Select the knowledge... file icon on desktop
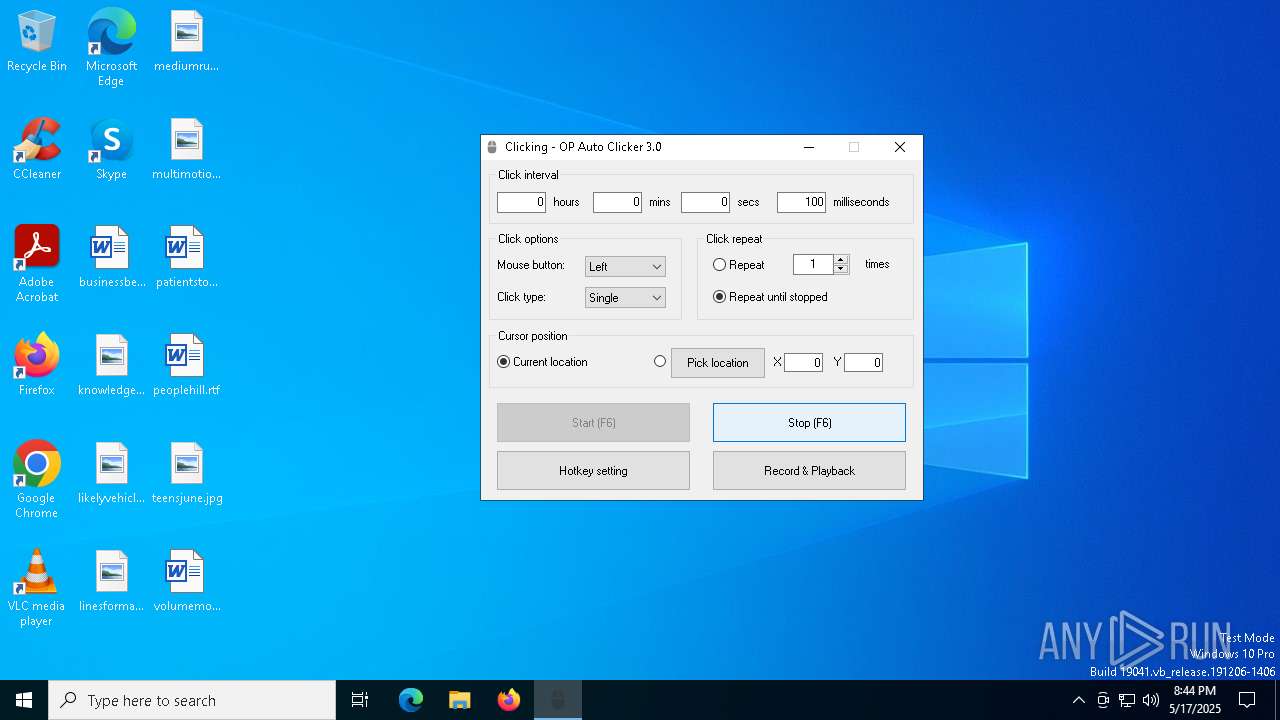The height and width of the screenshot is (720, 1280). point(112,366)
